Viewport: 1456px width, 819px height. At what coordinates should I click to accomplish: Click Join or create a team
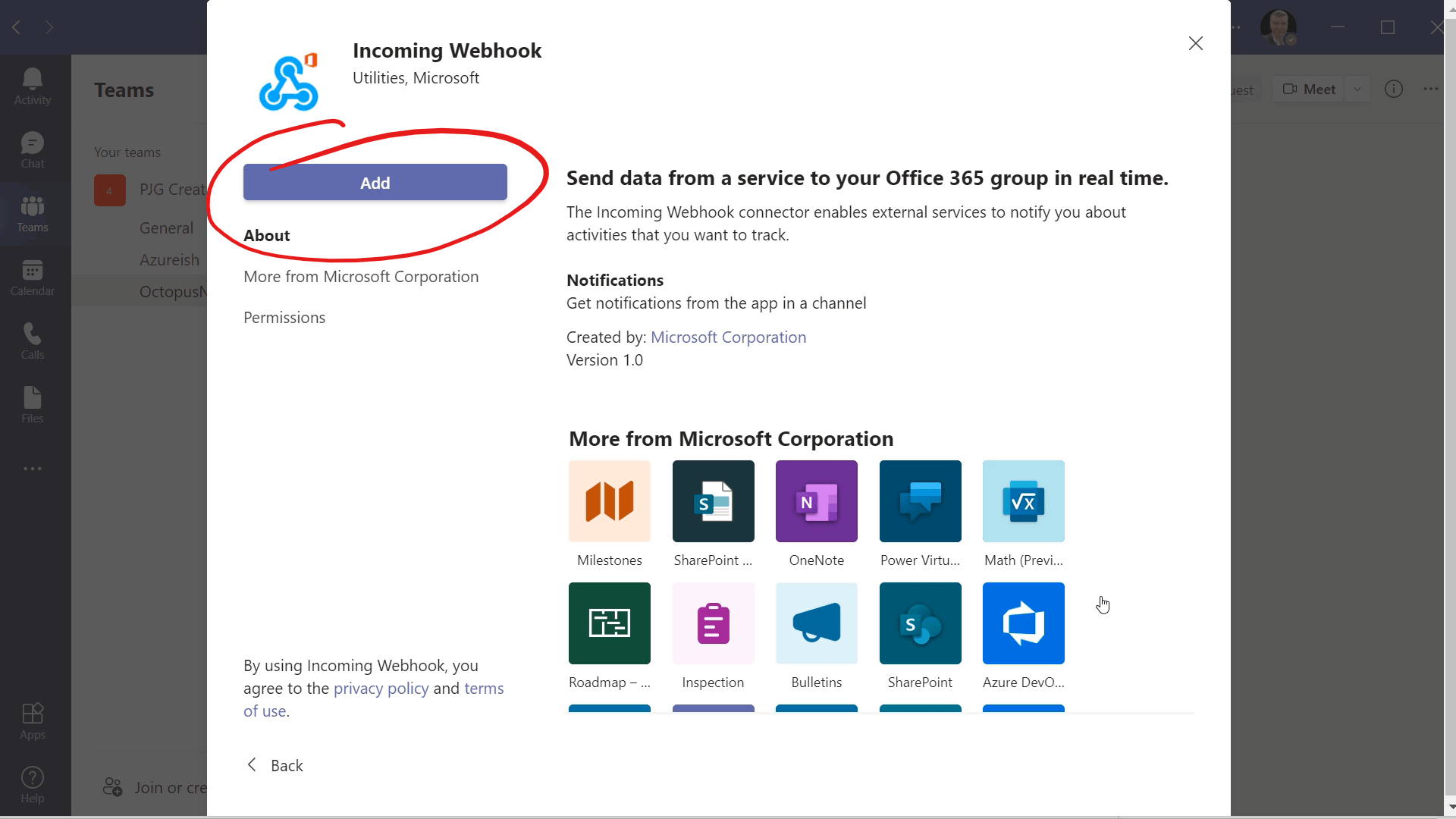pyautogui.click(x=155, y=787)
